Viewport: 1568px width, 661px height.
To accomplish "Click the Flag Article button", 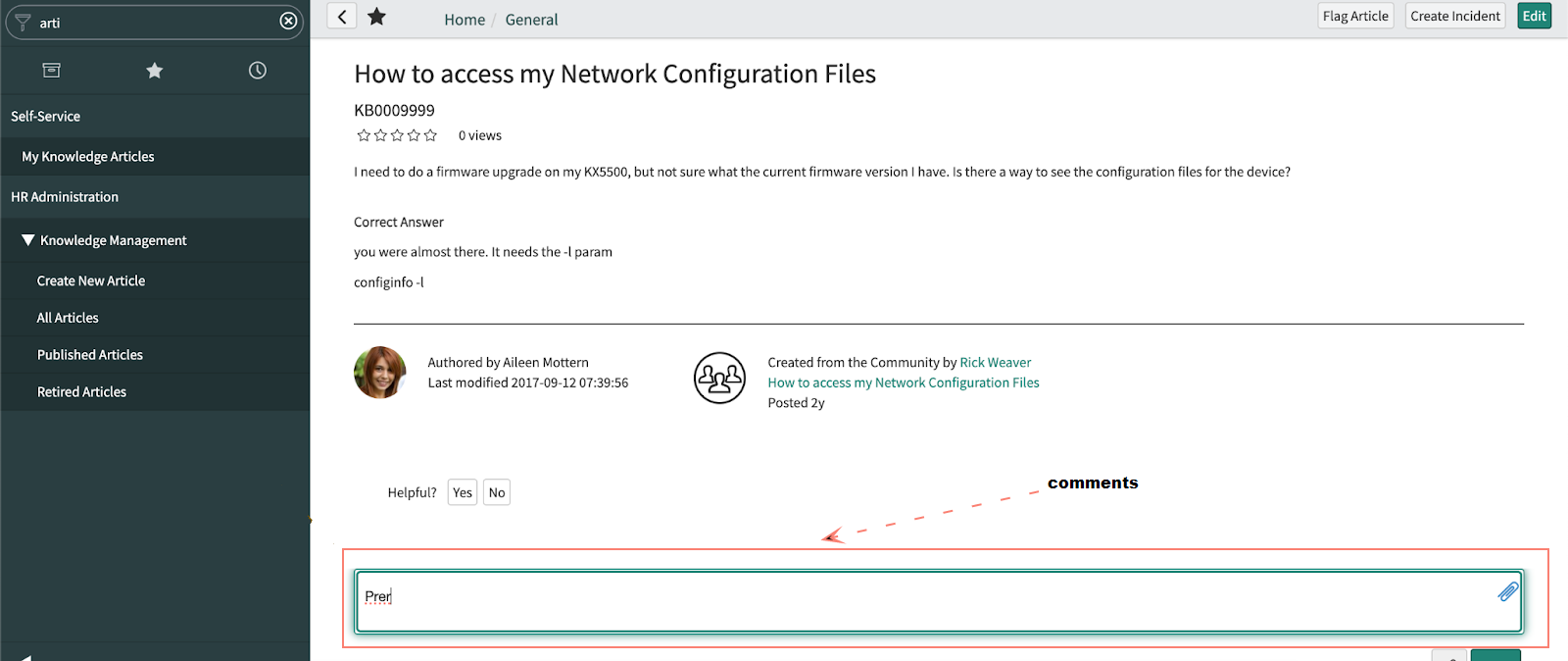I will [x=1355, y=16].
